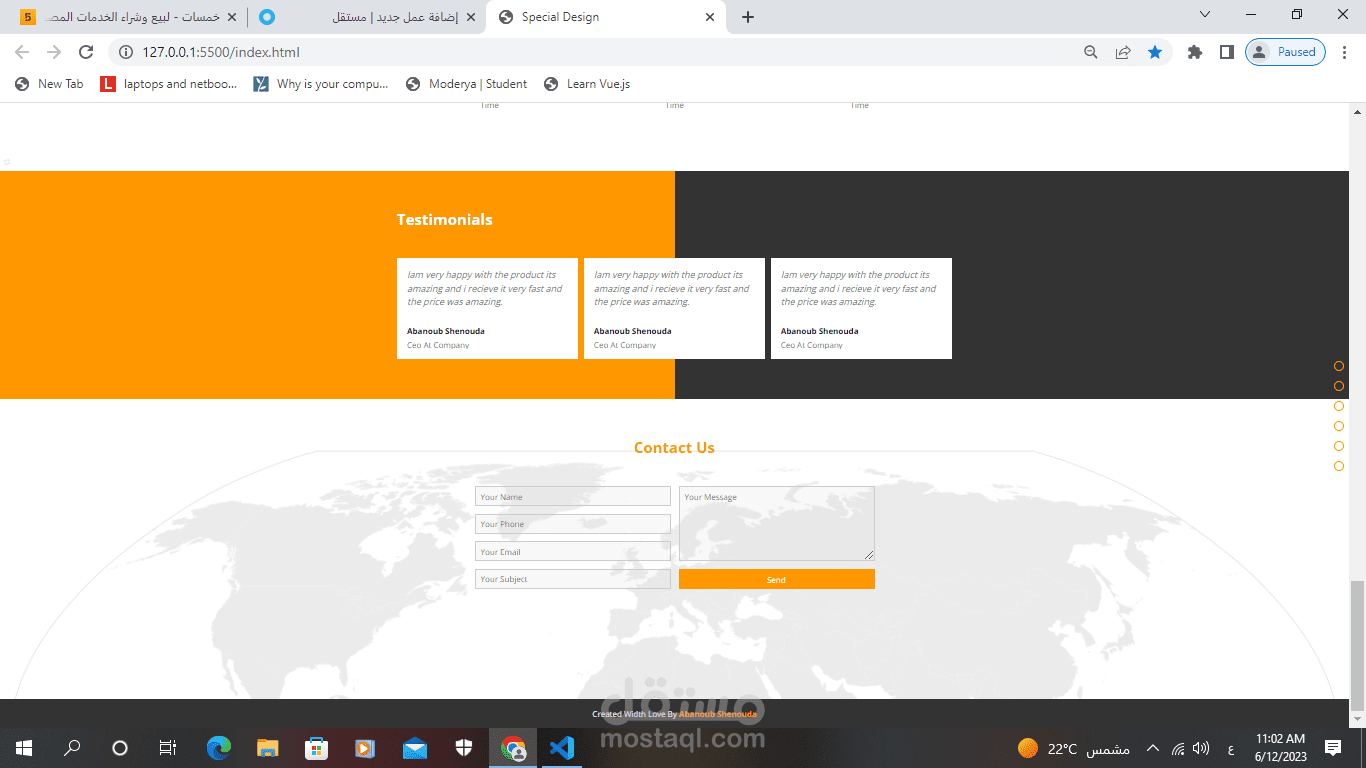Open Task View on taskbar
Viewport: 1366px width, 768px height.
[168, 747]
